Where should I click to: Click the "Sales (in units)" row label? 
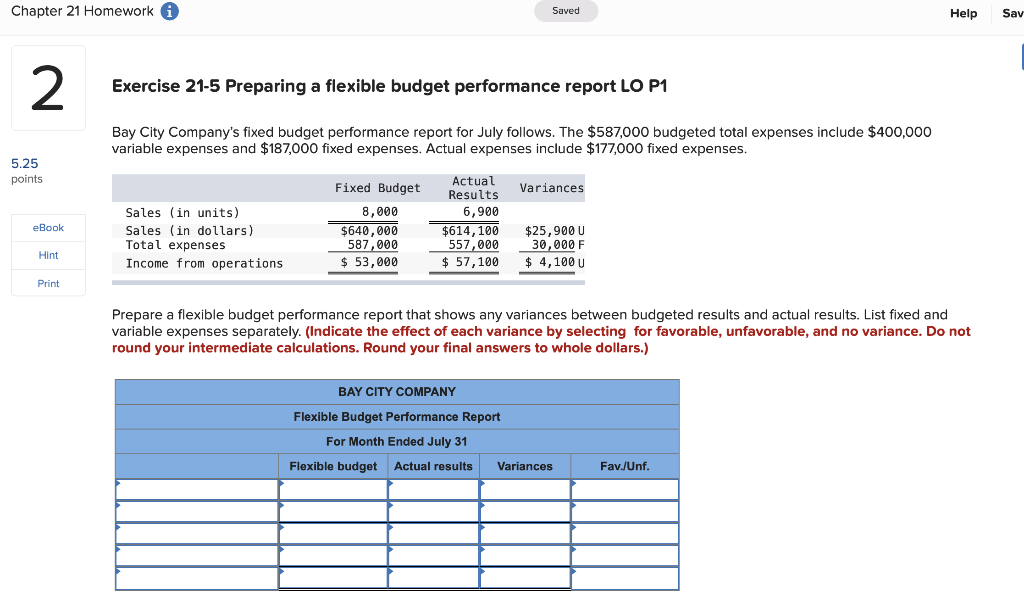[x=183, y=213]
